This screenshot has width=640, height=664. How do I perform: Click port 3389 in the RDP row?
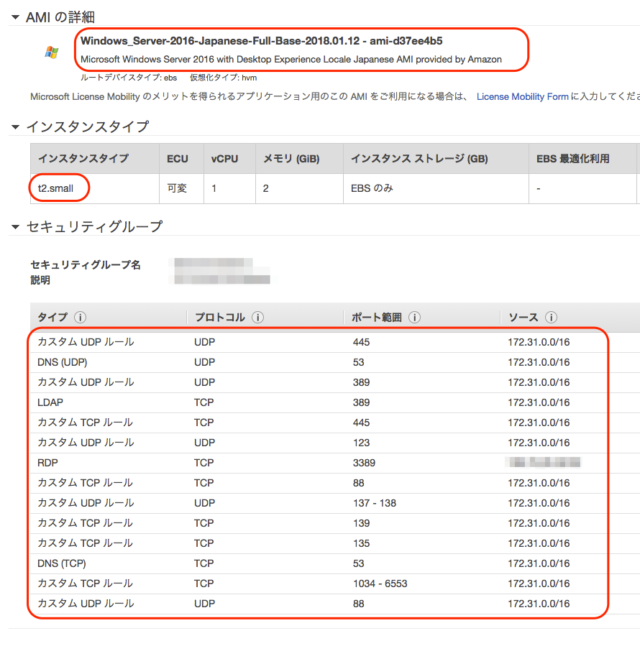364,463
